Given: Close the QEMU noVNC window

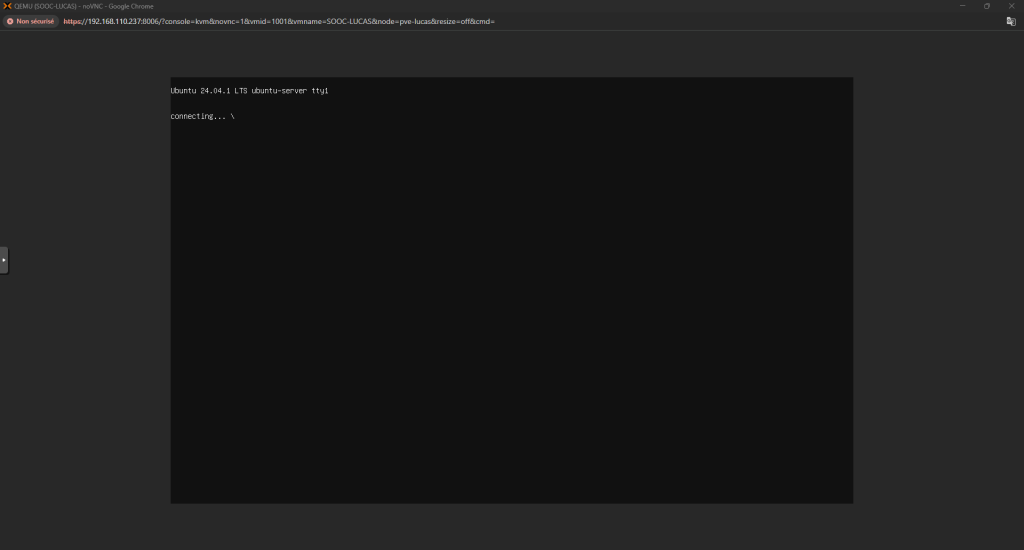Looking at the screenshot, I should click(x=1011, y=6).
